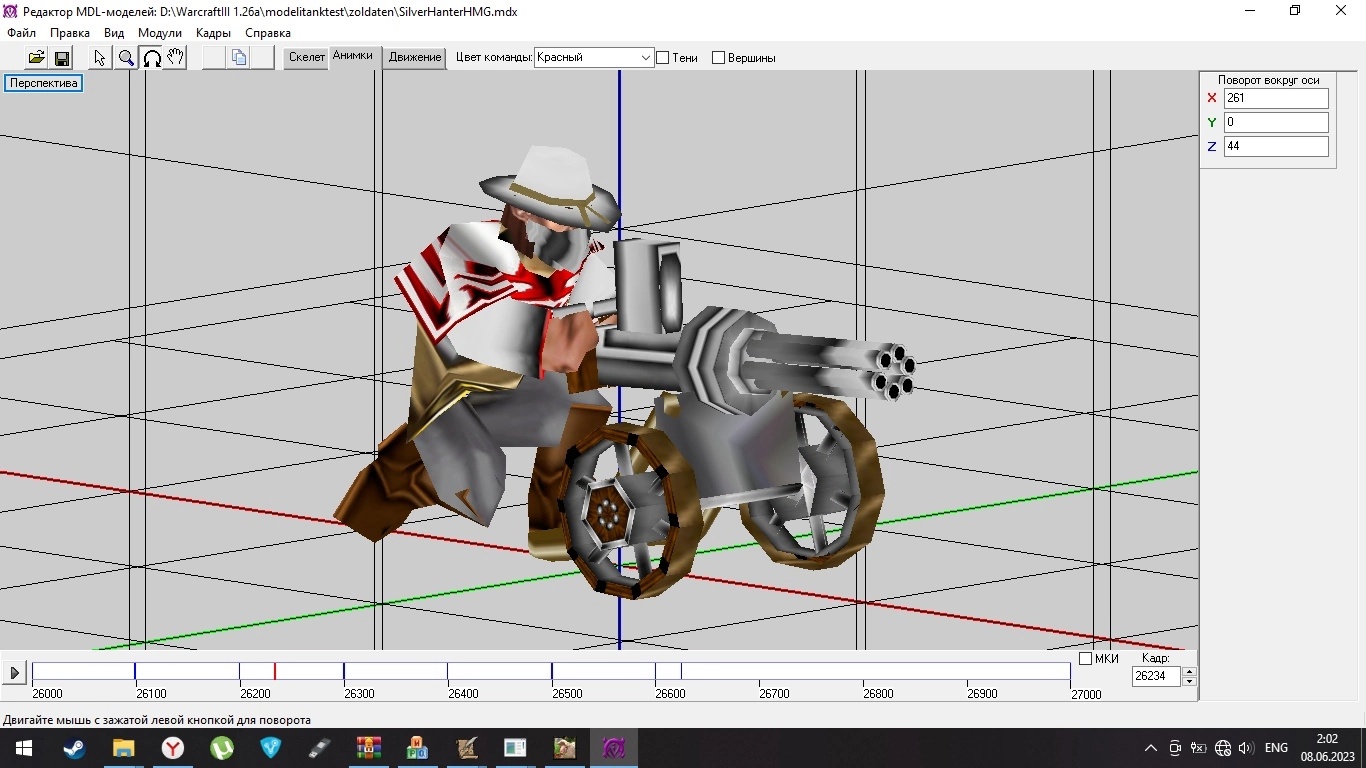Screen dimensions: 1366x768
Task: Open the Файл menu
Action: pos(21,33)
